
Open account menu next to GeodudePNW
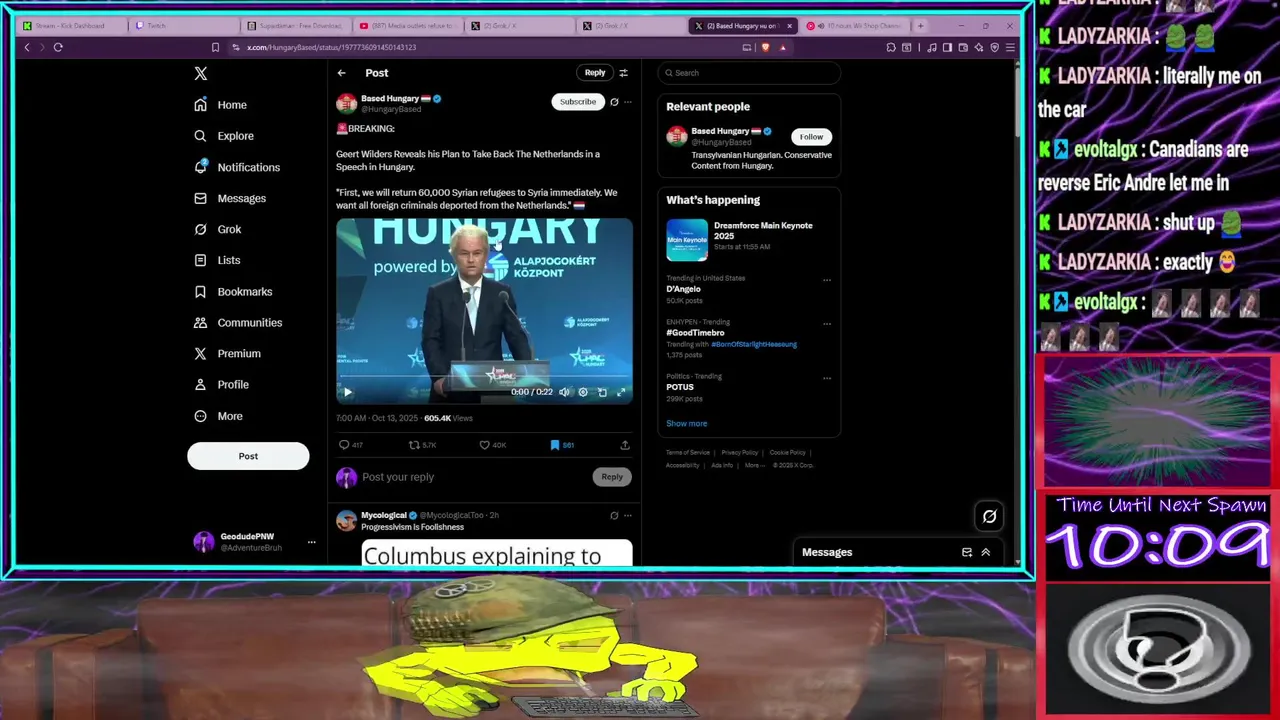pos(311,542)
